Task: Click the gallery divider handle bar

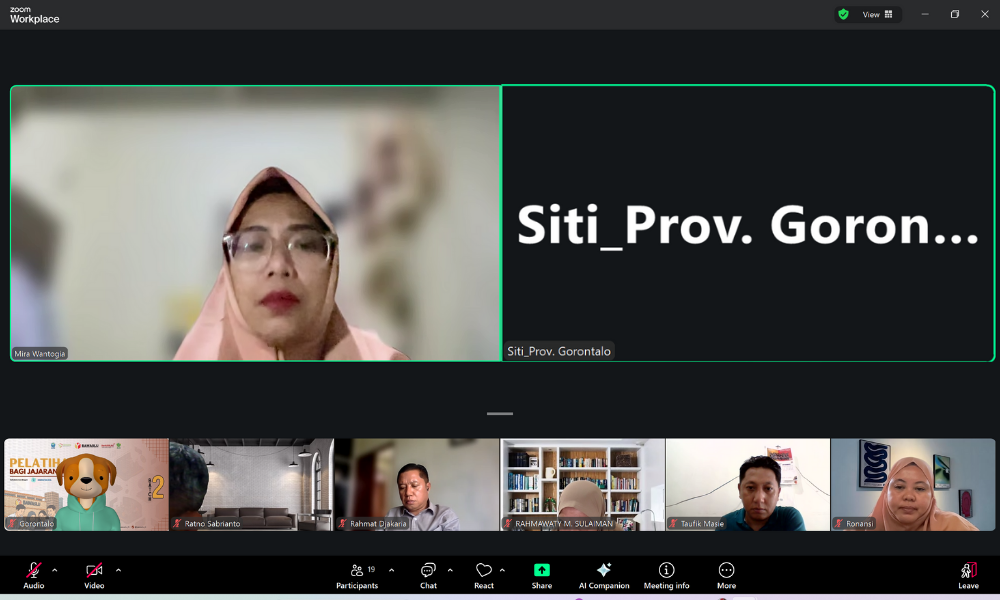Action: click(500, 413)
